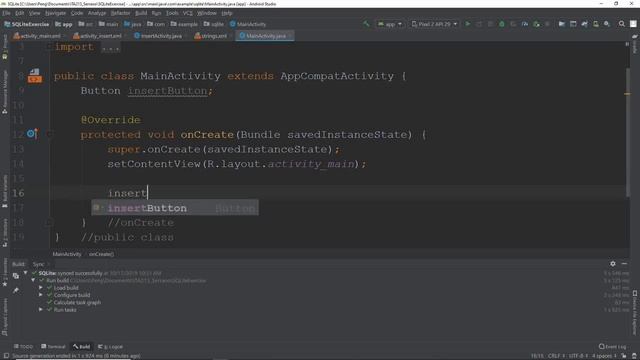Open the File menu
This screenshot has height=360, width=640.
tap(6, 13)
